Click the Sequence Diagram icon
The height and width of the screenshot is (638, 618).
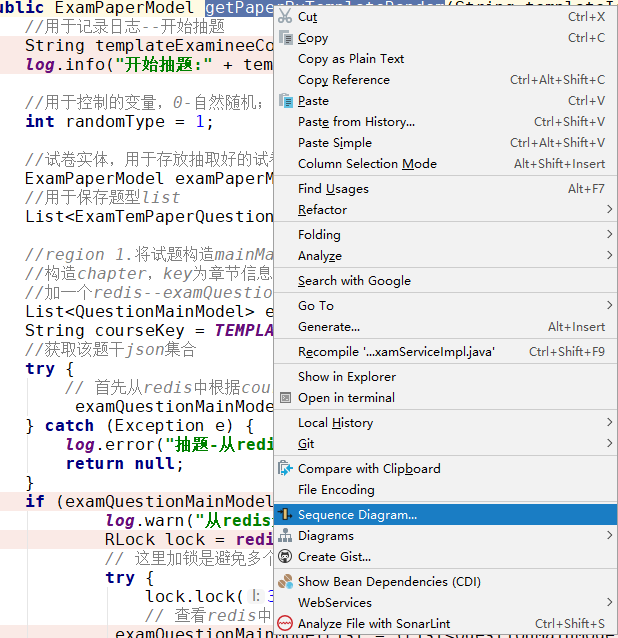pos(285,514)
